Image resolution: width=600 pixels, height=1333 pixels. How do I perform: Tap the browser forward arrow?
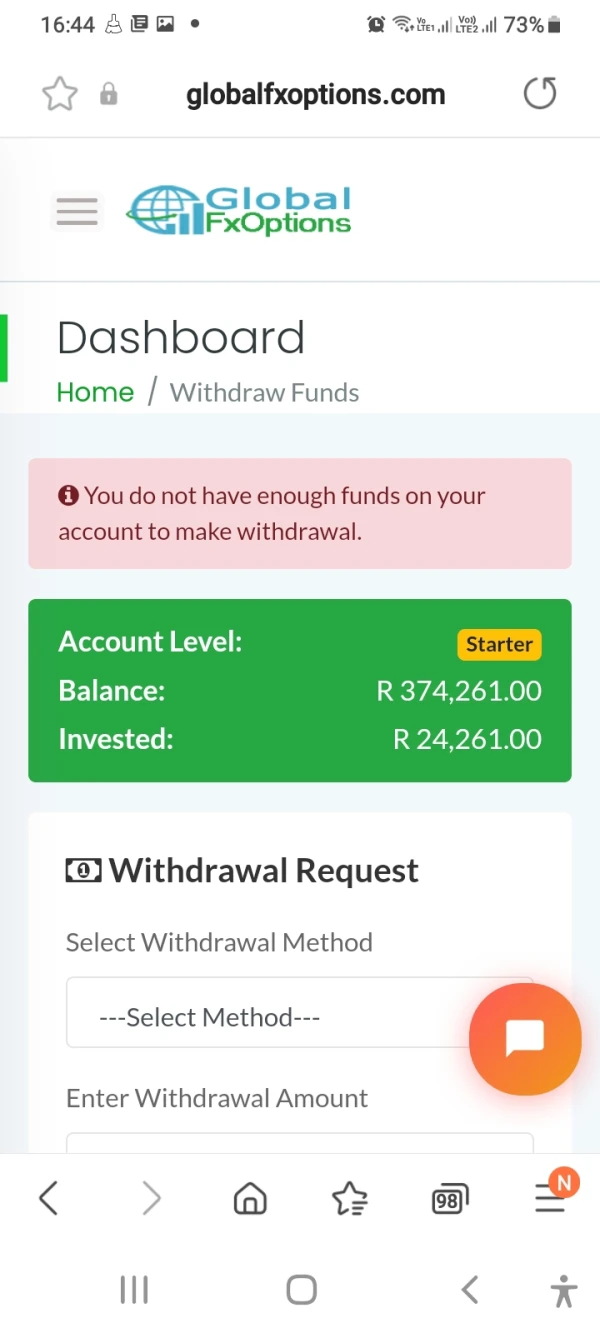[151, 1197]
